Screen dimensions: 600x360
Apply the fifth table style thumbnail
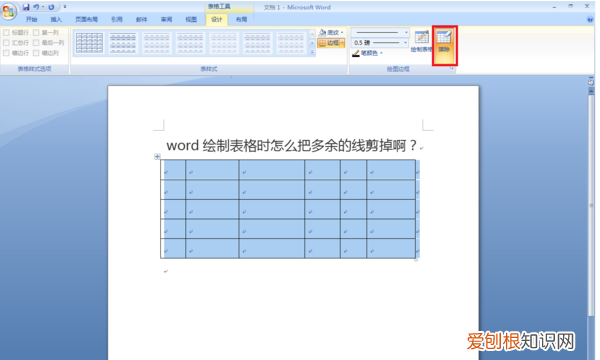pyautogui.click(x=224, y=42)
